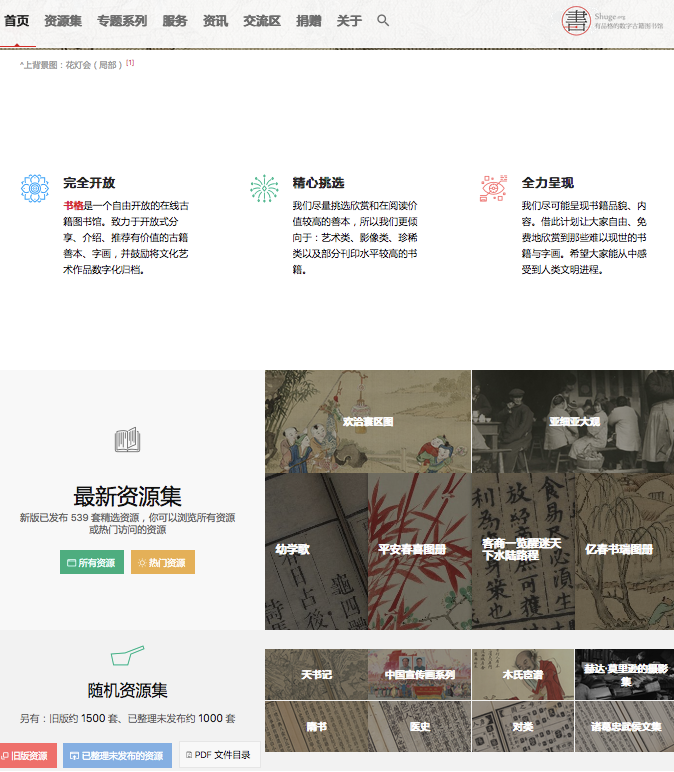Open the 交流区 menu
The width and height of the screenshot is (674, 772).
(x=262, y=21)
